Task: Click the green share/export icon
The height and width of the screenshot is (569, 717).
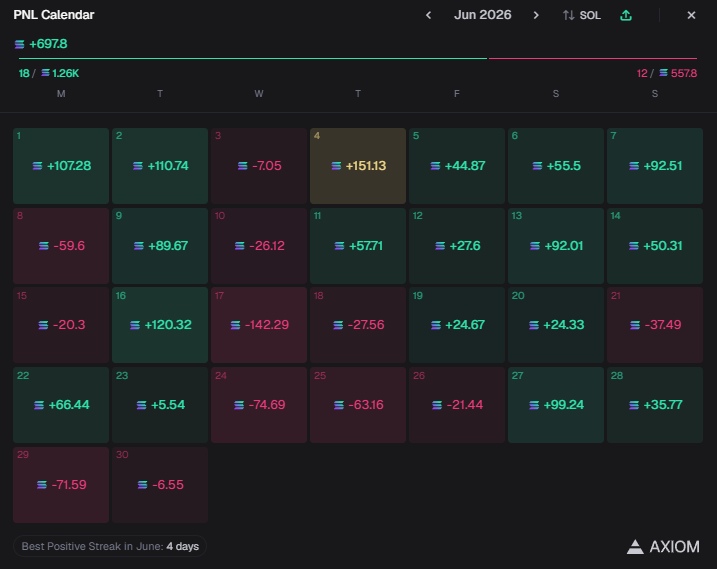Action: tap(626, 15)
